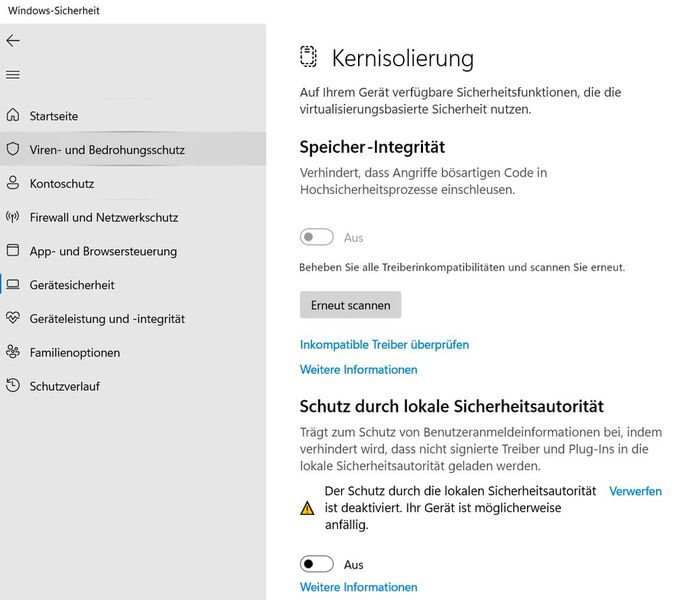Viewport: 698px width, 600px height.
Task: Click the App- und Browsersteuerung window icon
Action: 13,250
